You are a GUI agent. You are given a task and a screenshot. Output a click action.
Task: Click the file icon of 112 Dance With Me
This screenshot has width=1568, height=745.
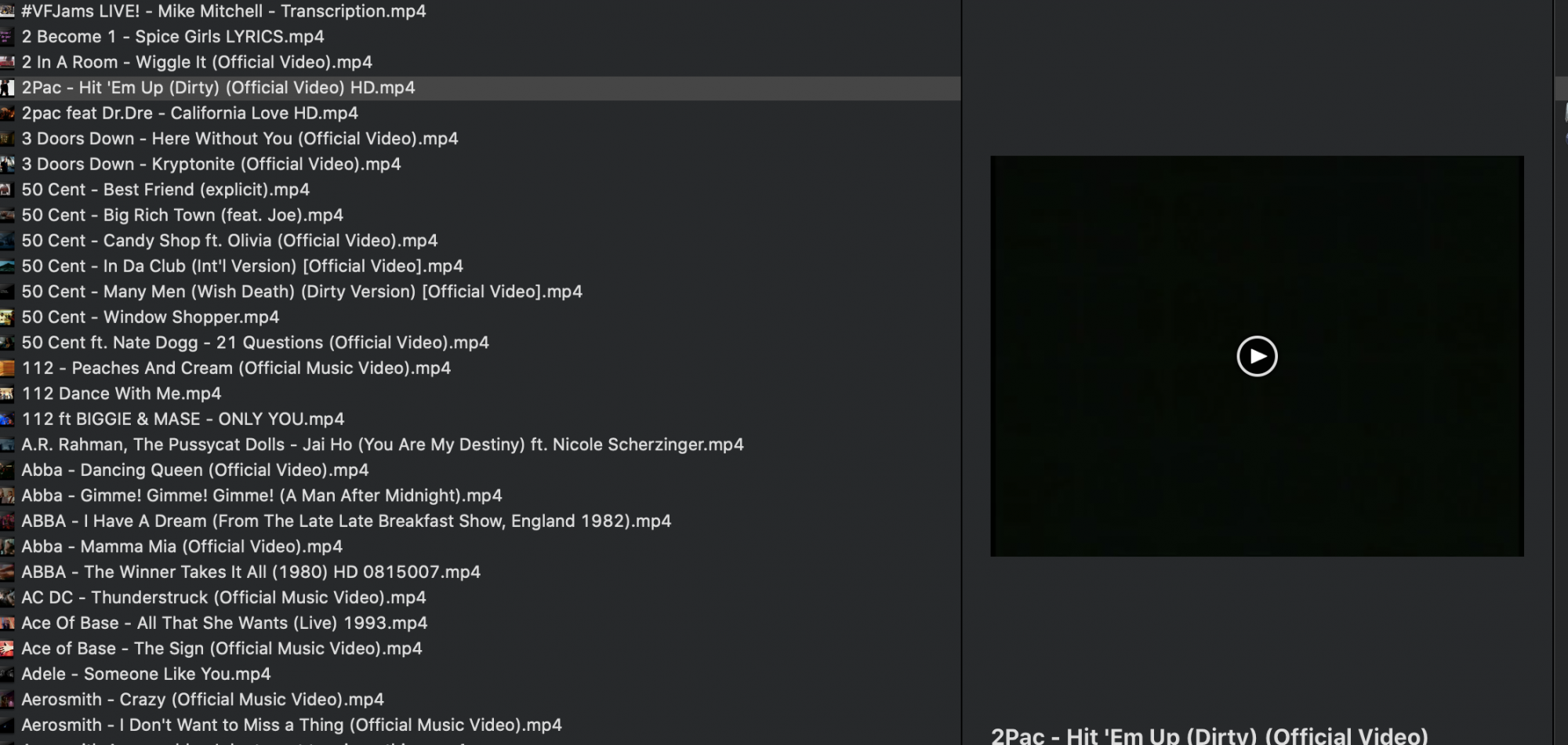tap(7, 394)
